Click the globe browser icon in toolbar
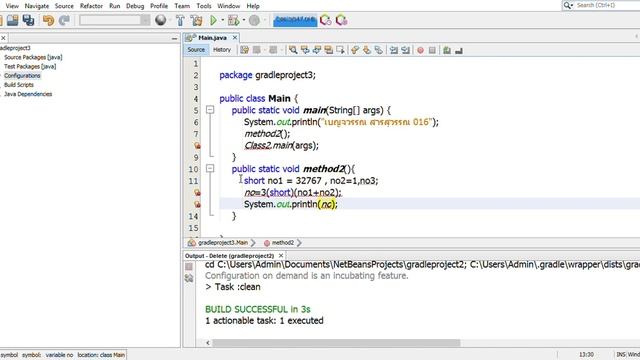The width and height of the screenshot is (640, 360). [160, 20]
